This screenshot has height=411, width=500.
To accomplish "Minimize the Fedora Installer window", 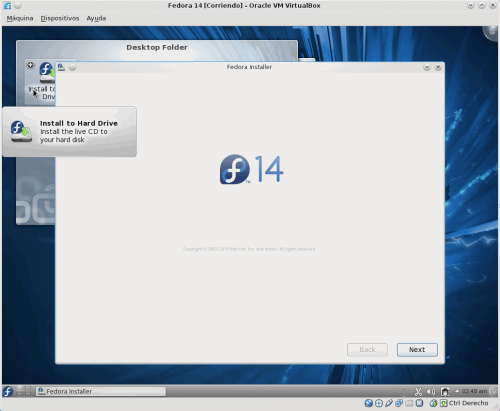I will pos(427,67).
